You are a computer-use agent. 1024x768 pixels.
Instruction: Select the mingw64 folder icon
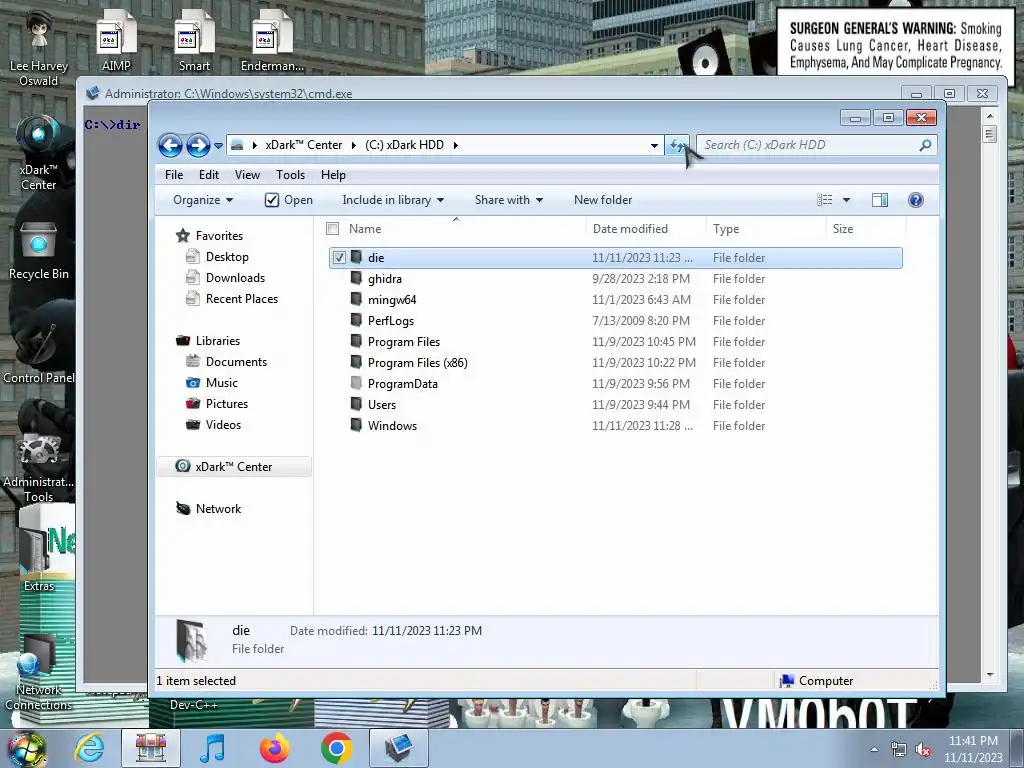pos(356,299)
